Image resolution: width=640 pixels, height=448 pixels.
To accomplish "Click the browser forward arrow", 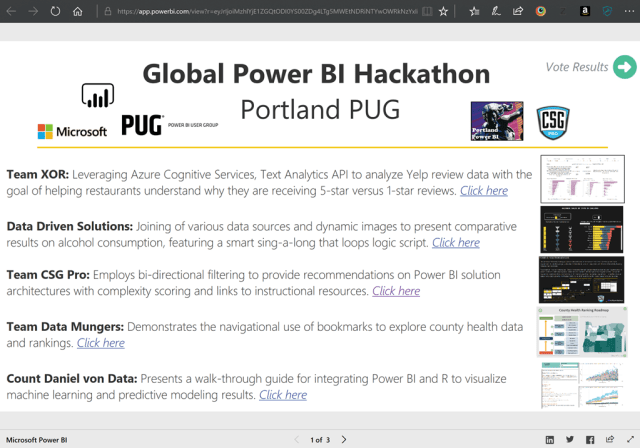I will point(33,11).
